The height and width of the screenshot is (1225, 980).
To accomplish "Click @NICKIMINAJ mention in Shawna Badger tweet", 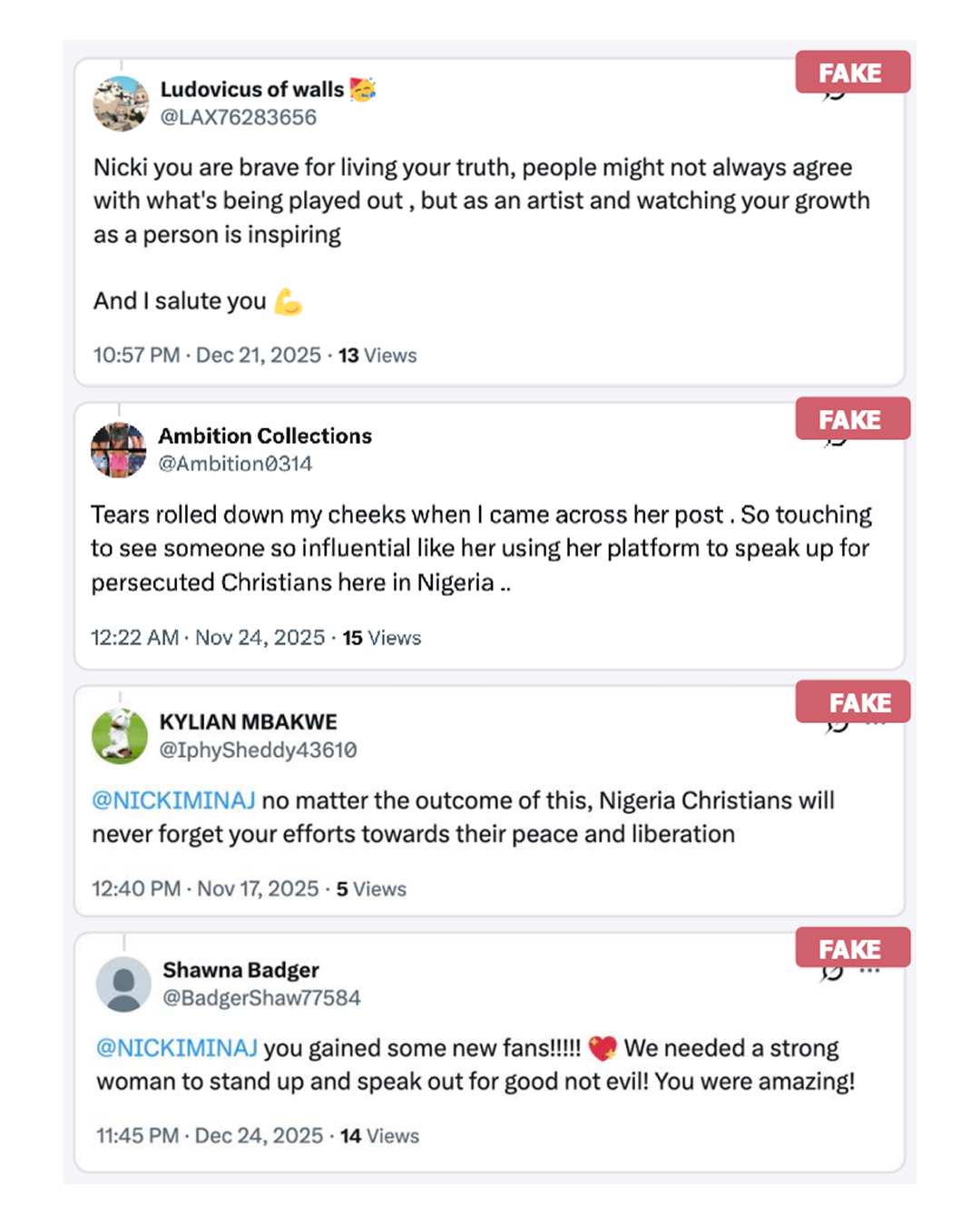I will (177, 1048).
